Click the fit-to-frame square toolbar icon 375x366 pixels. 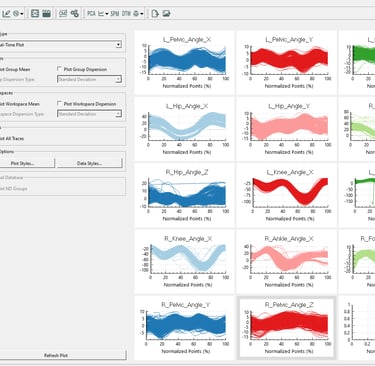(35, 14)
